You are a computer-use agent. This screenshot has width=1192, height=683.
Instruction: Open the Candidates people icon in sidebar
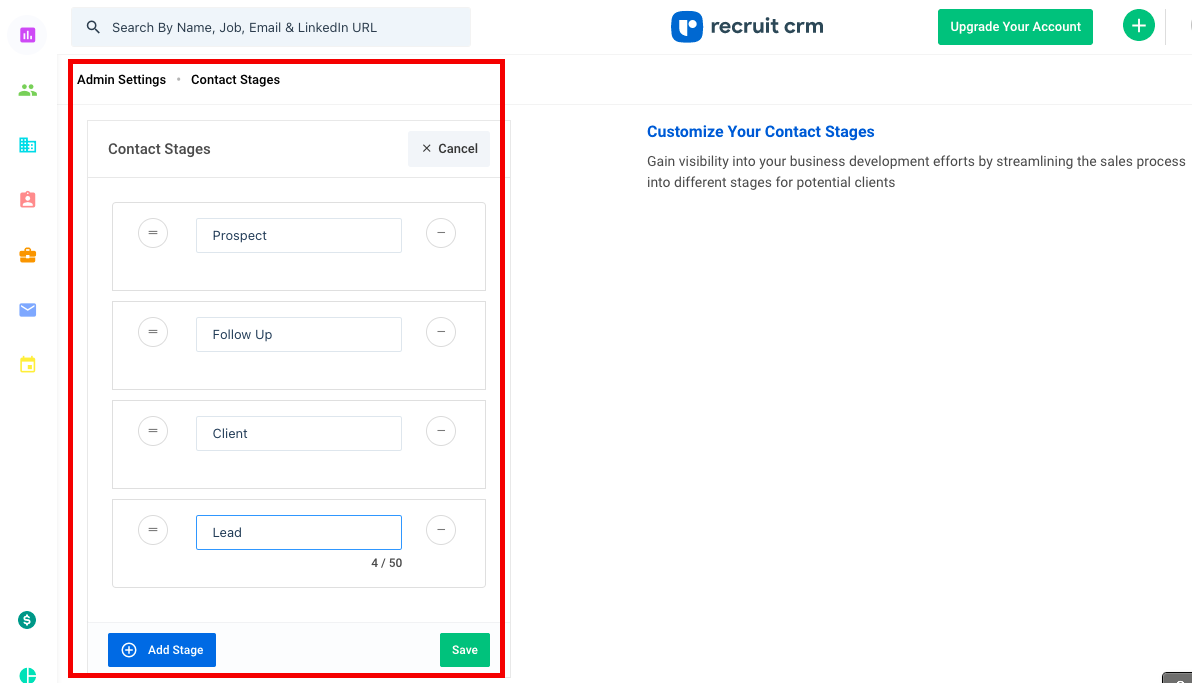27,91
